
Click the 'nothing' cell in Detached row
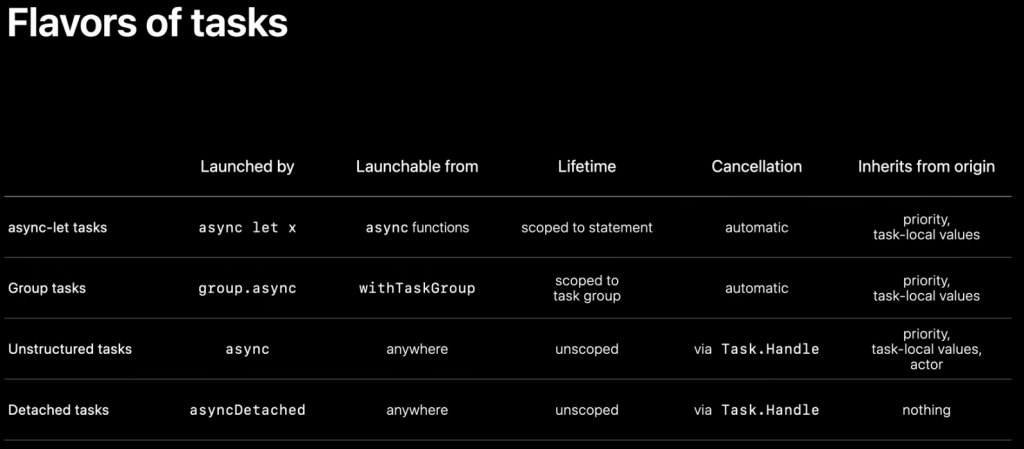[x=927, y=410]
